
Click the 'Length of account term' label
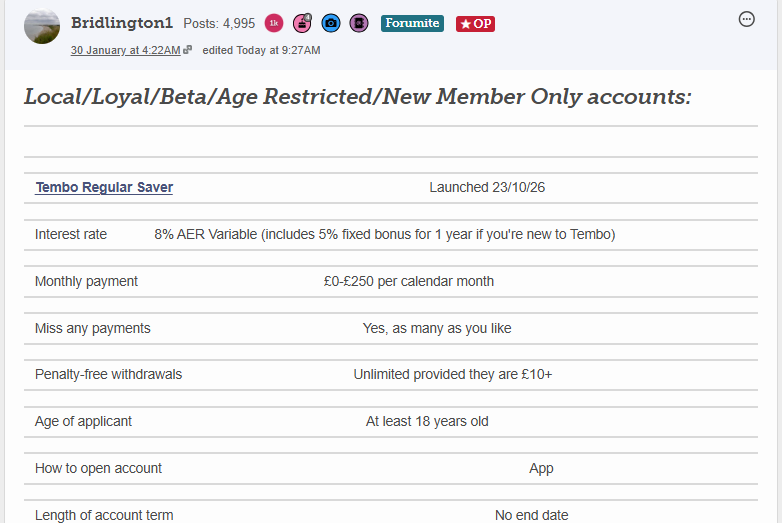(x=104, y=515)
